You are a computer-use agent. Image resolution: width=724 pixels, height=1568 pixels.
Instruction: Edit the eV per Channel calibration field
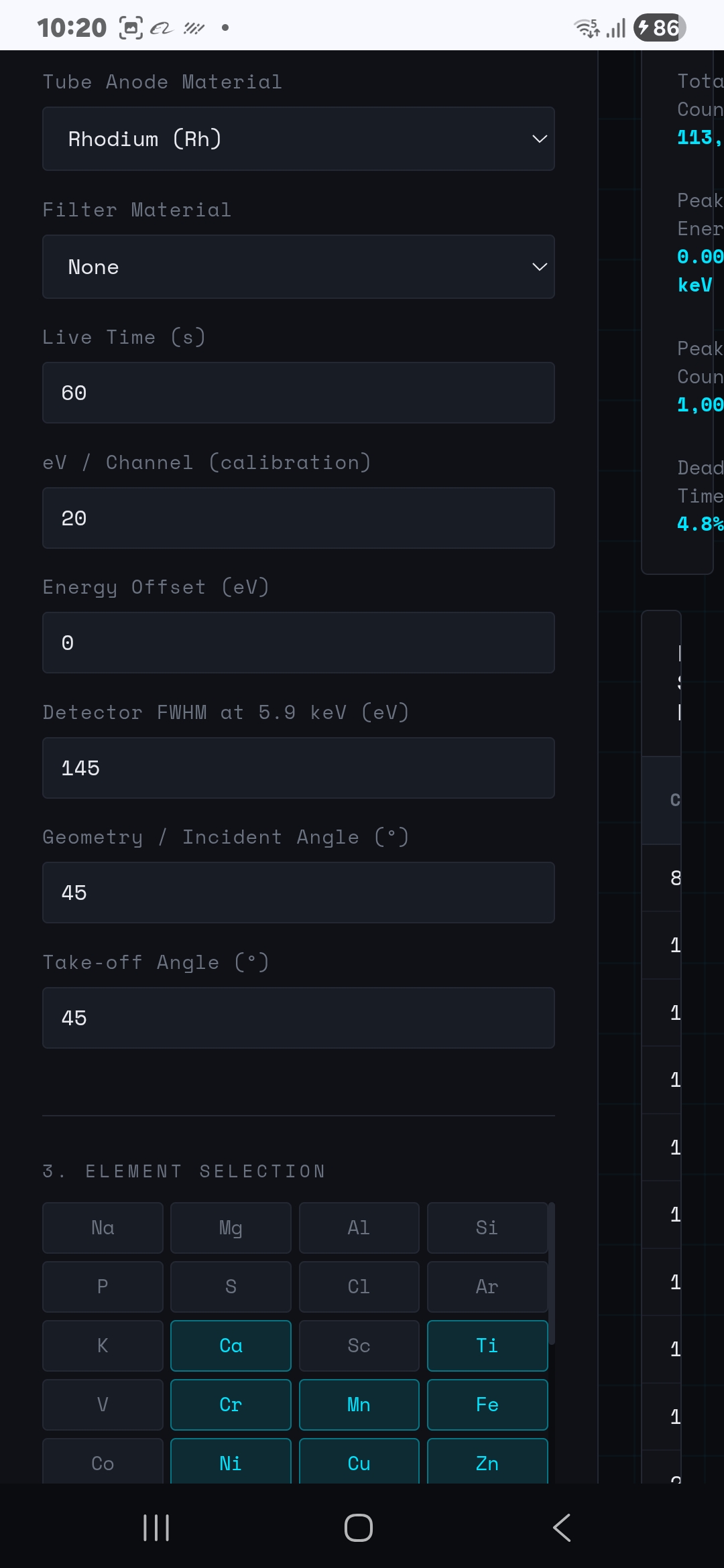point(298,518)
